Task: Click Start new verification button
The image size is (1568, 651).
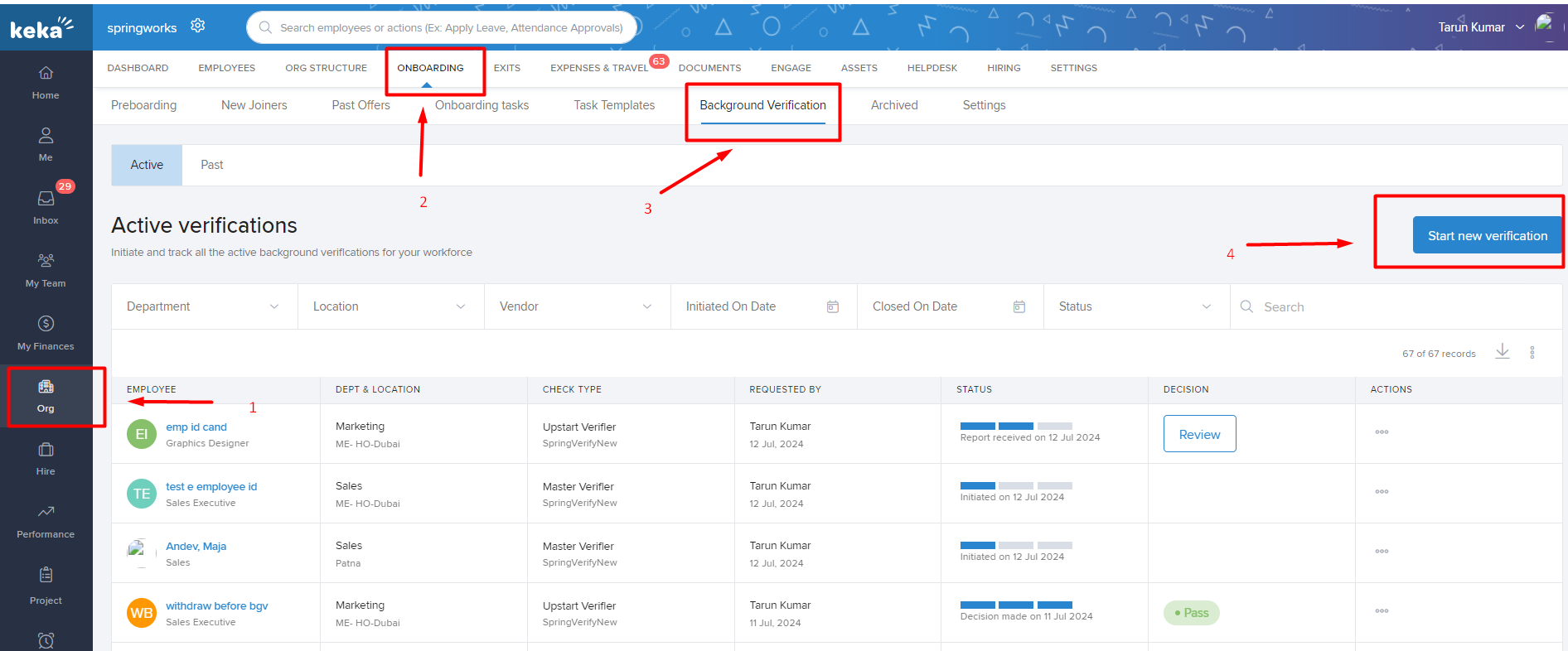Action: pyautogui.click(x=1487, y=236)
